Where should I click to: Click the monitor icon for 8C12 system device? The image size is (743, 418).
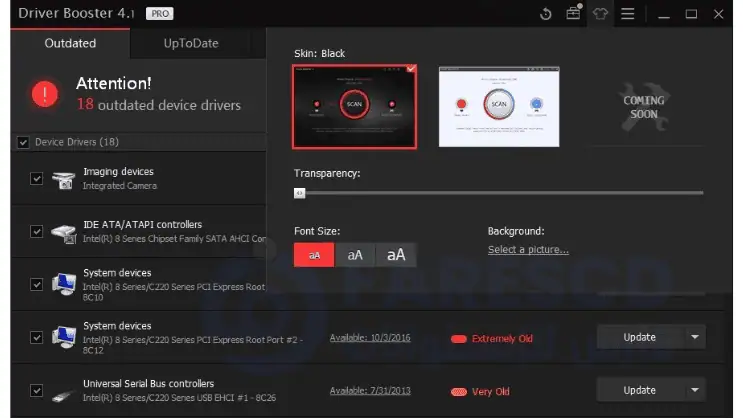(x=63, y=337)
